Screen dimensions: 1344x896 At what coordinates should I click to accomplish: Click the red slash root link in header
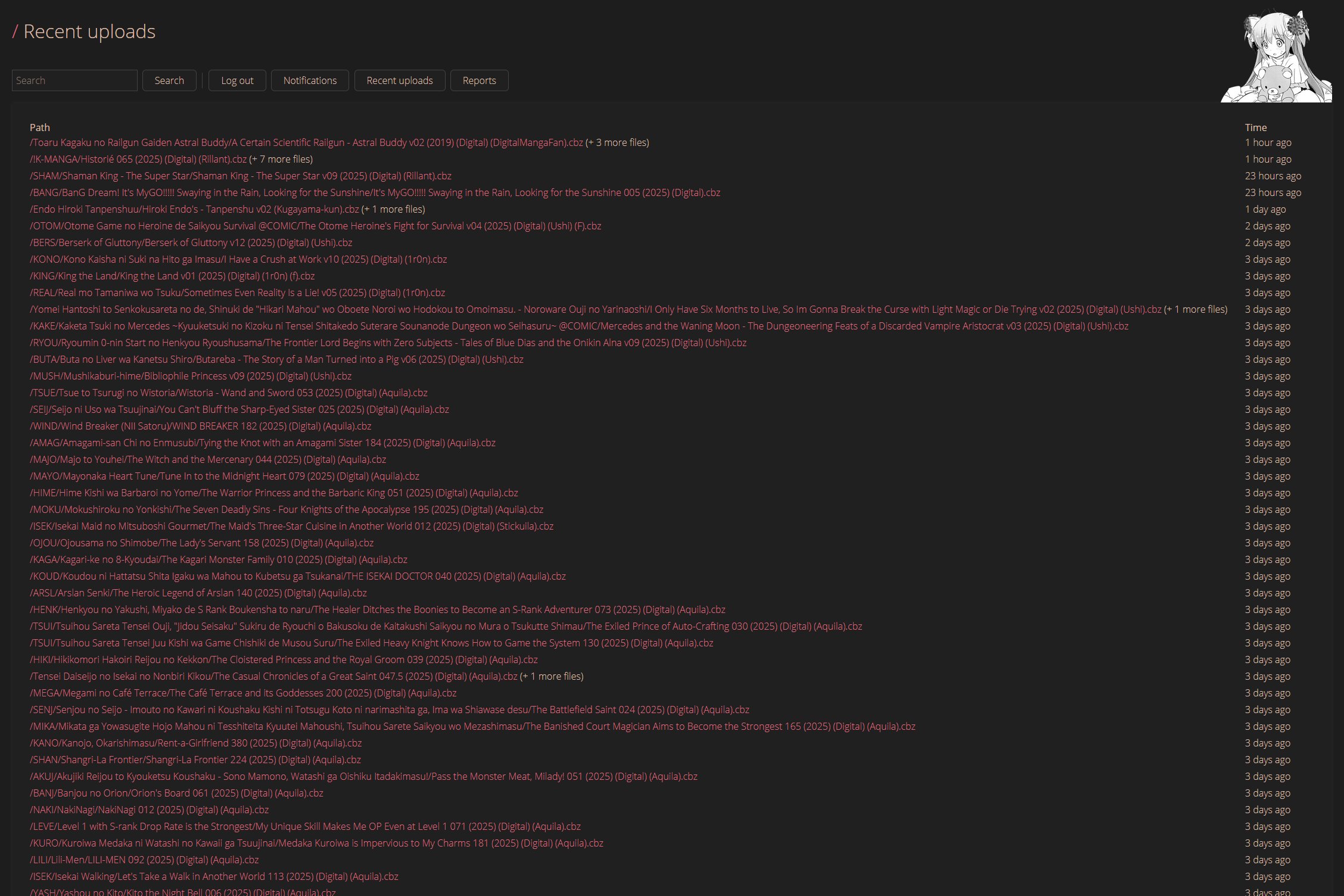click(15, 32)
